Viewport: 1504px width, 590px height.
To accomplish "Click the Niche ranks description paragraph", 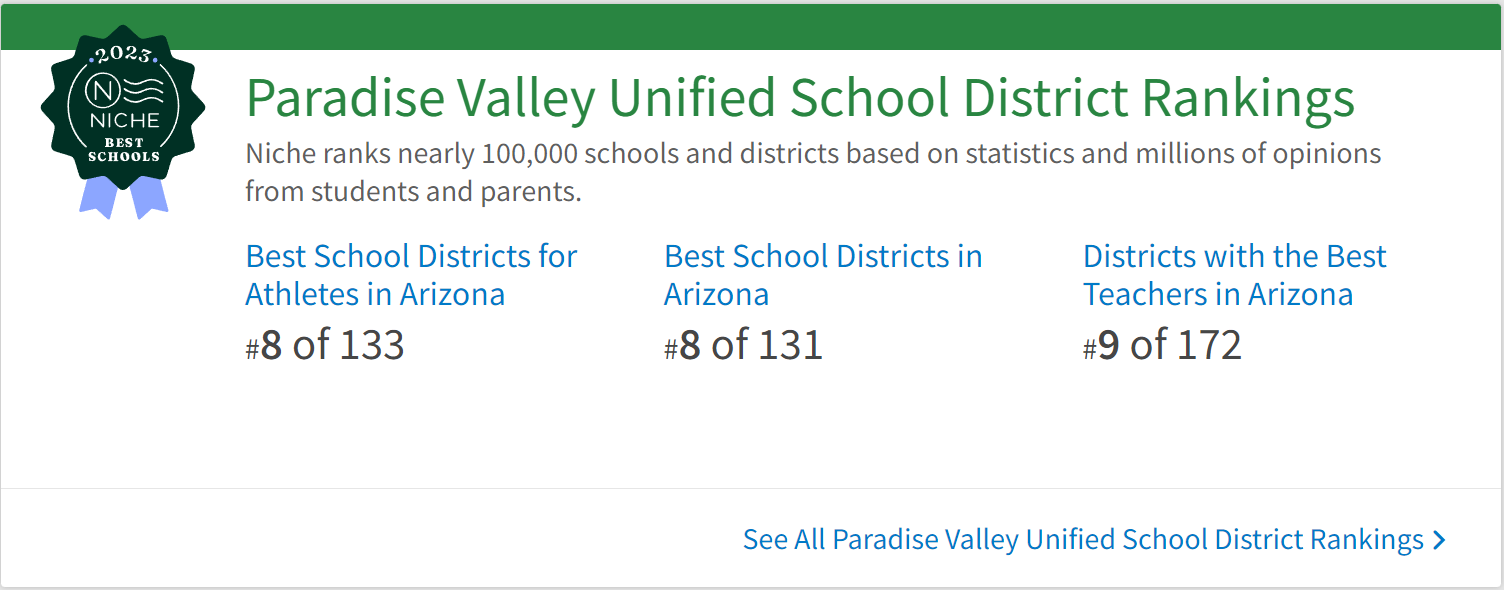I will (x=812, y=172).
